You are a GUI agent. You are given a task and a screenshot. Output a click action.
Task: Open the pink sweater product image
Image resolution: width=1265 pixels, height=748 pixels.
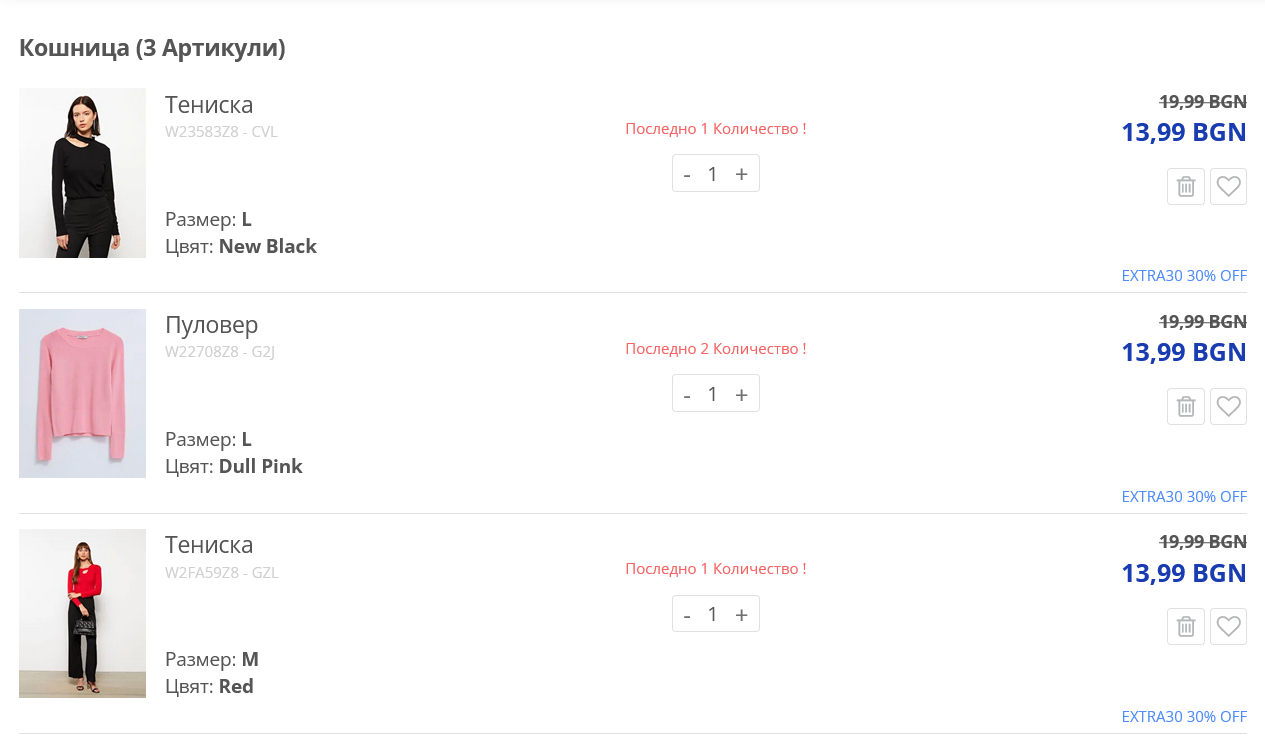click(82, 393)
